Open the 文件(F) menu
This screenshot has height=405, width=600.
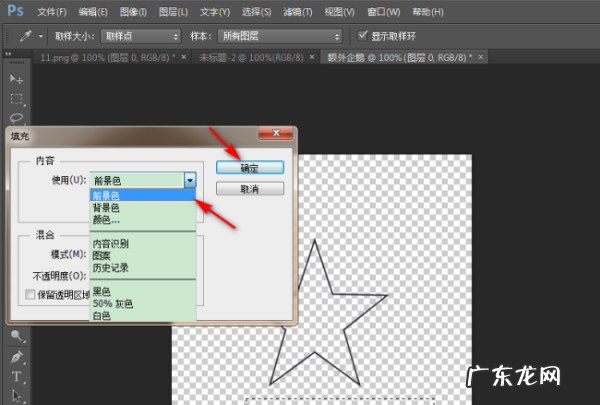[x=51, y=11]
